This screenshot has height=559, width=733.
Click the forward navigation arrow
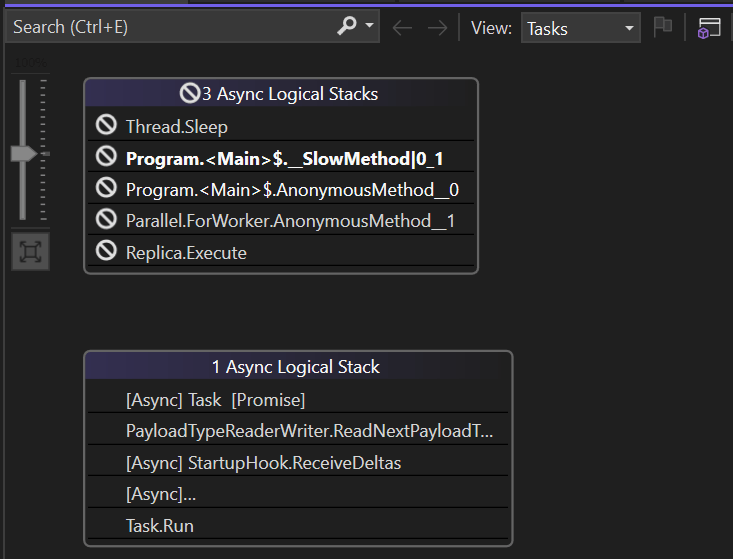[437, 28]
